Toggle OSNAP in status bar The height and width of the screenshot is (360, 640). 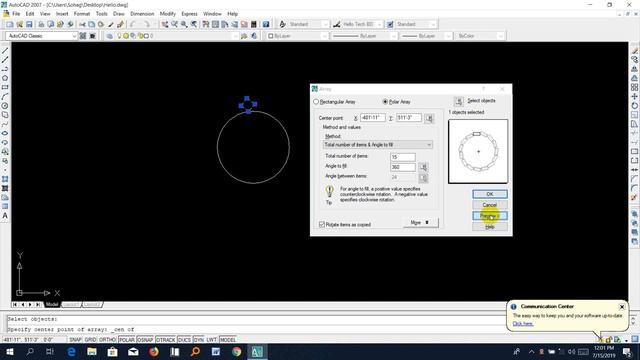point(145,340)
